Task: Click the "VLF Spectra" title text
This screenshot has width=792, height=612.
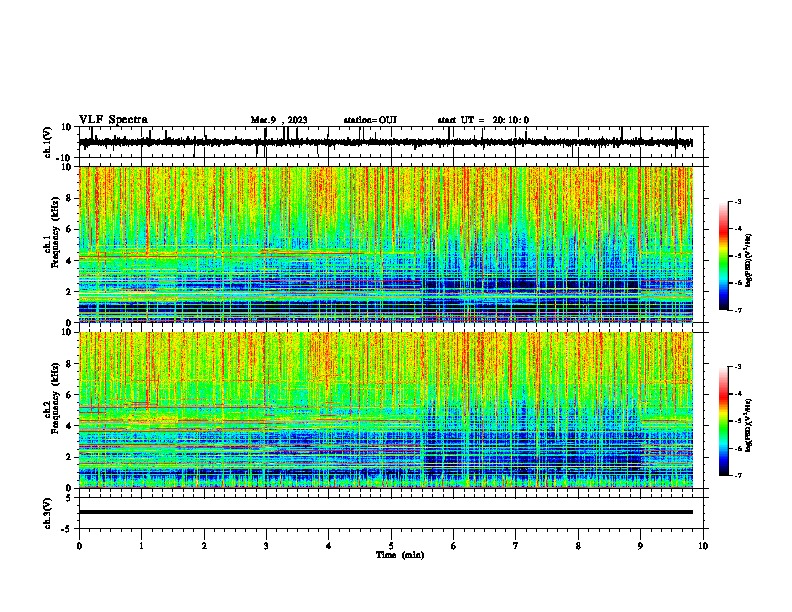Action: pyautogui.click(x=113, y=120)
